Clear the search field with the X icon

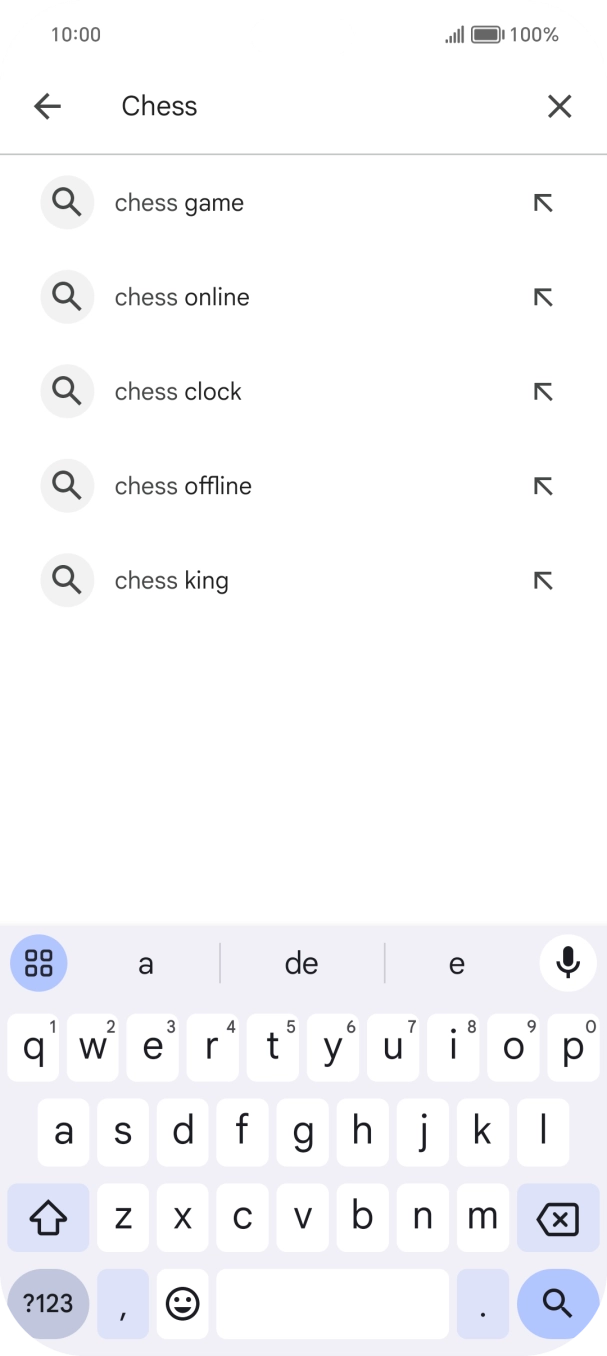click(559, 106)
